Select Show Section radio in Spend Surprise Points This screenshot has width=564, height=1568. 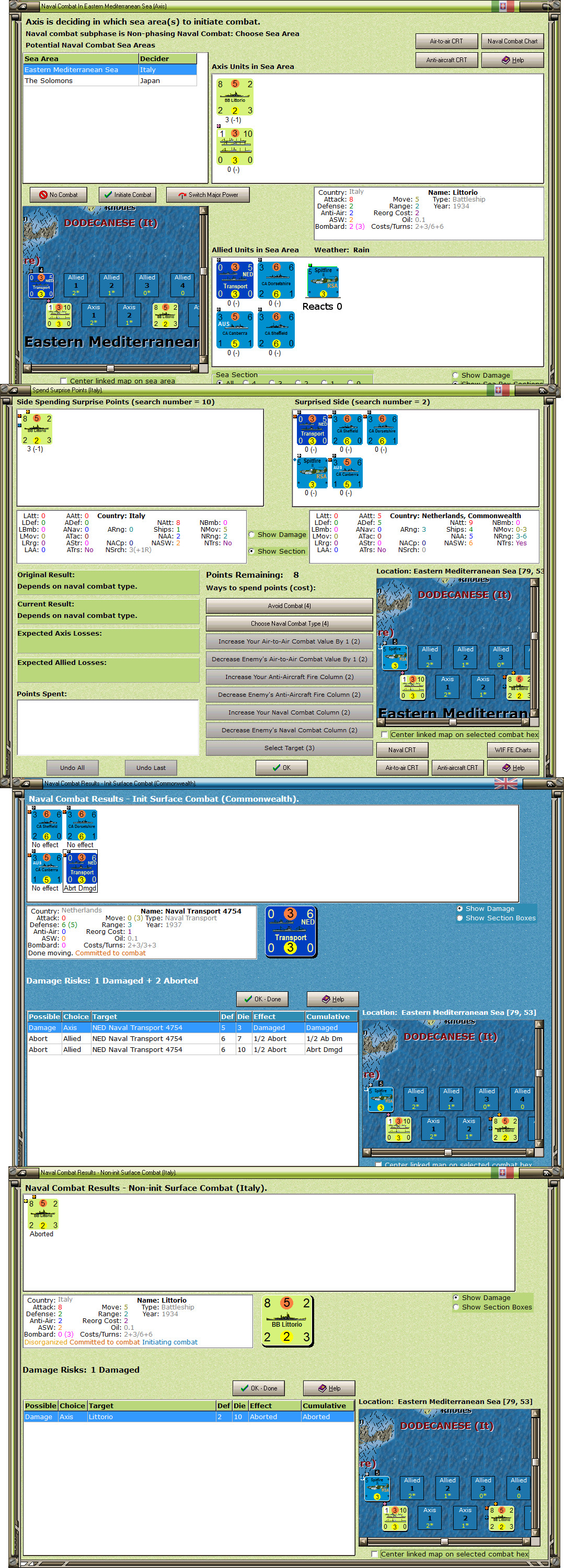pos(251,551)
